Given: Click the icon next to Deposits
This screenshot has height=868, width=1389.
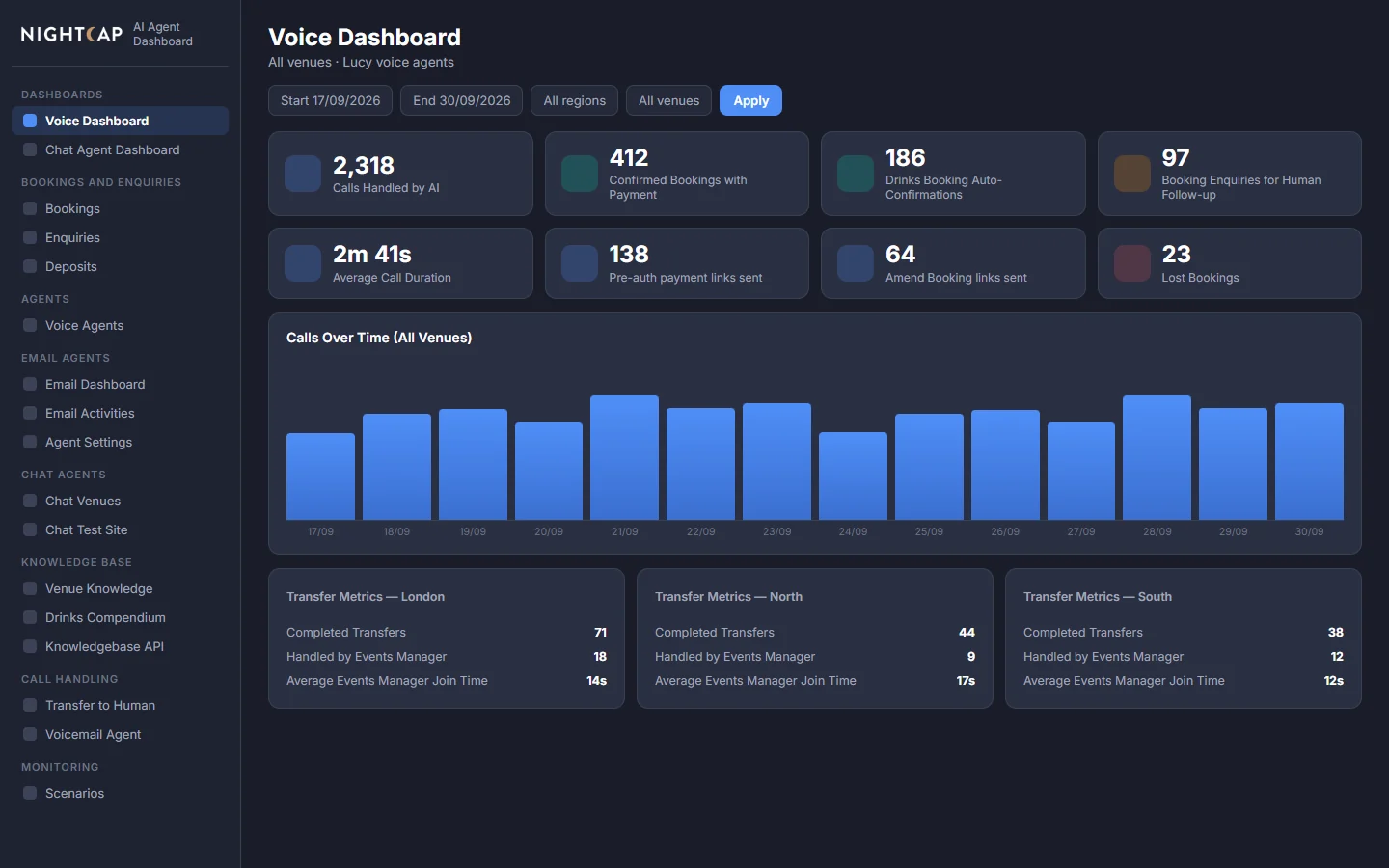Looking at the screenshot, I should [x=30, y=266].
